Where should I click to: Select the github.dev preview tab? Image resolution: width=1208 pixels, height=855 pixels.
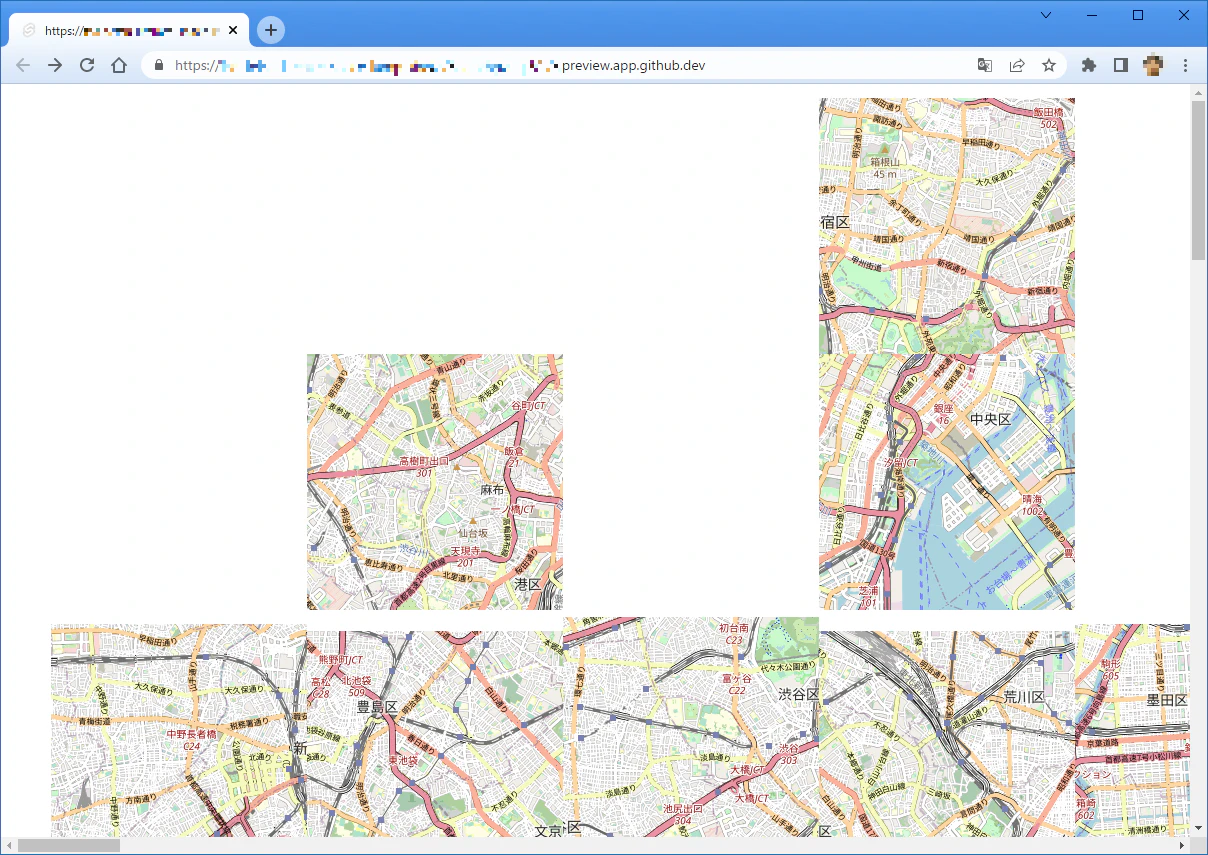coord(129,30)
